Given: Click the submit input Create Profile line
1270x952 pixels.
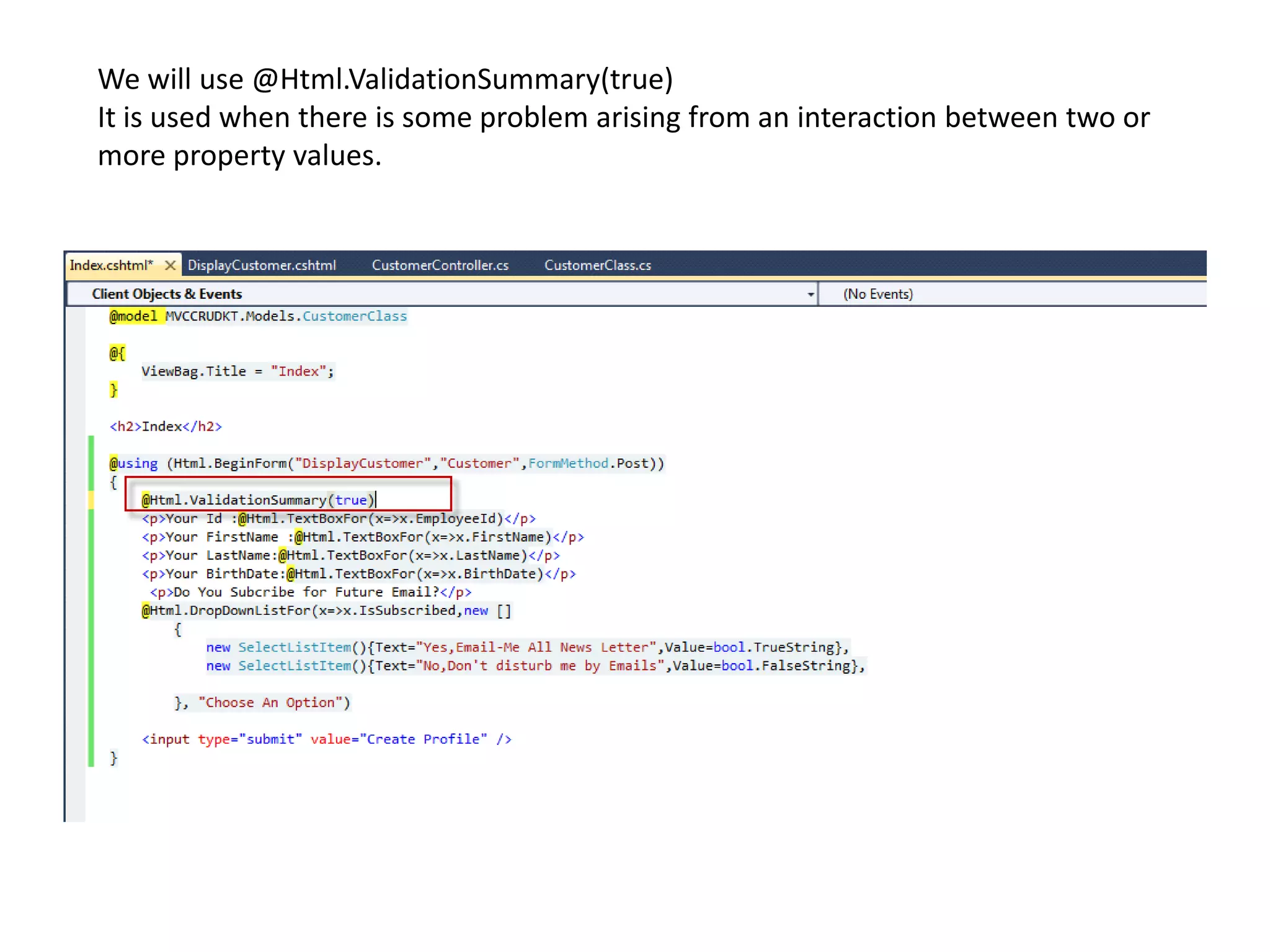Looking at the screenshot, I should pos(326,739).
